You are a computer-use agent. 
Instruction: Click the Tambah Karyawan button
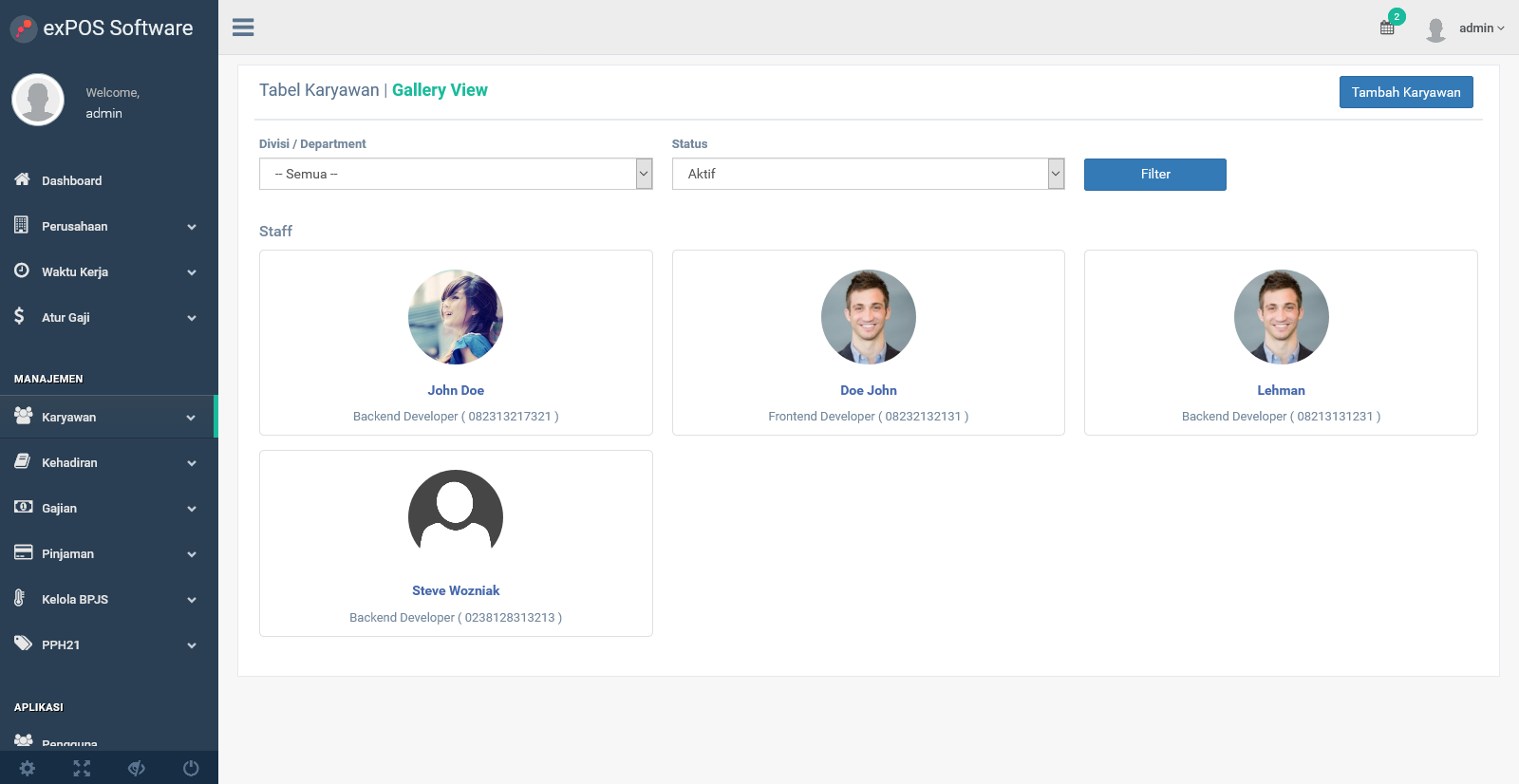(1406, 92)
